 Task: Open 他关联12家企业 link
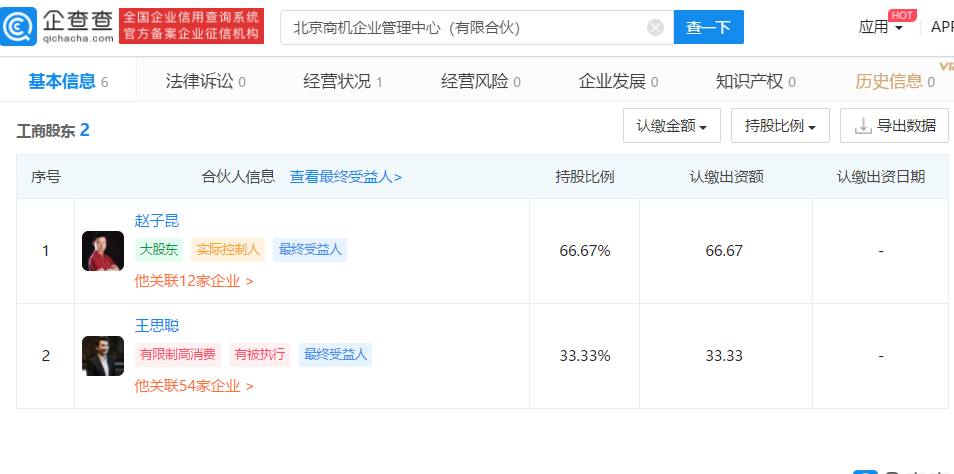pyautogui.click(x=194, y=281)
